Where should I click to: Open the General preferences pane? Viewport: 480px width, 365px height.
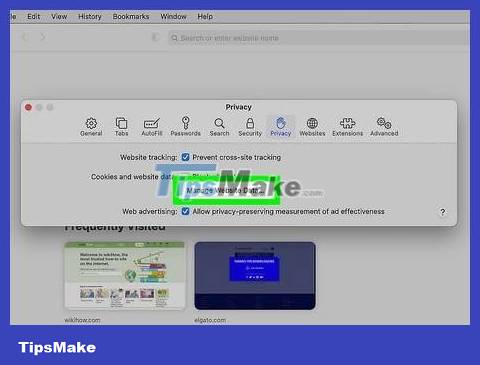pos(91,127)
